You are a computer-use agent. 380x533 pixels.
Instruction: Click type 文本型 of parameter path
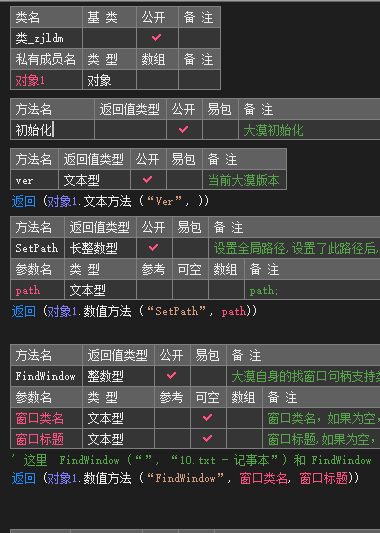point(101,290)
